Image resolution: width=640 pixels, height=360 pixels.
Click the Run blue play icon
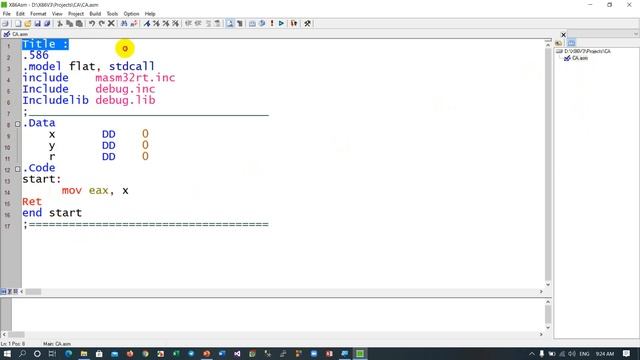[281, 24]
